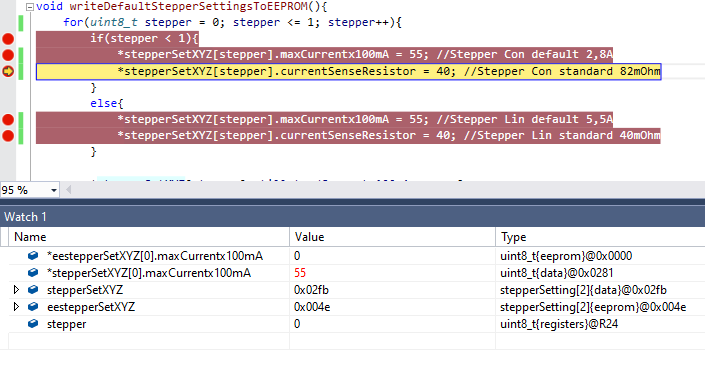
Task: Toggle breakpoint on Stepper Con maxCurrentx100mA line
Action: pos(8,55)
